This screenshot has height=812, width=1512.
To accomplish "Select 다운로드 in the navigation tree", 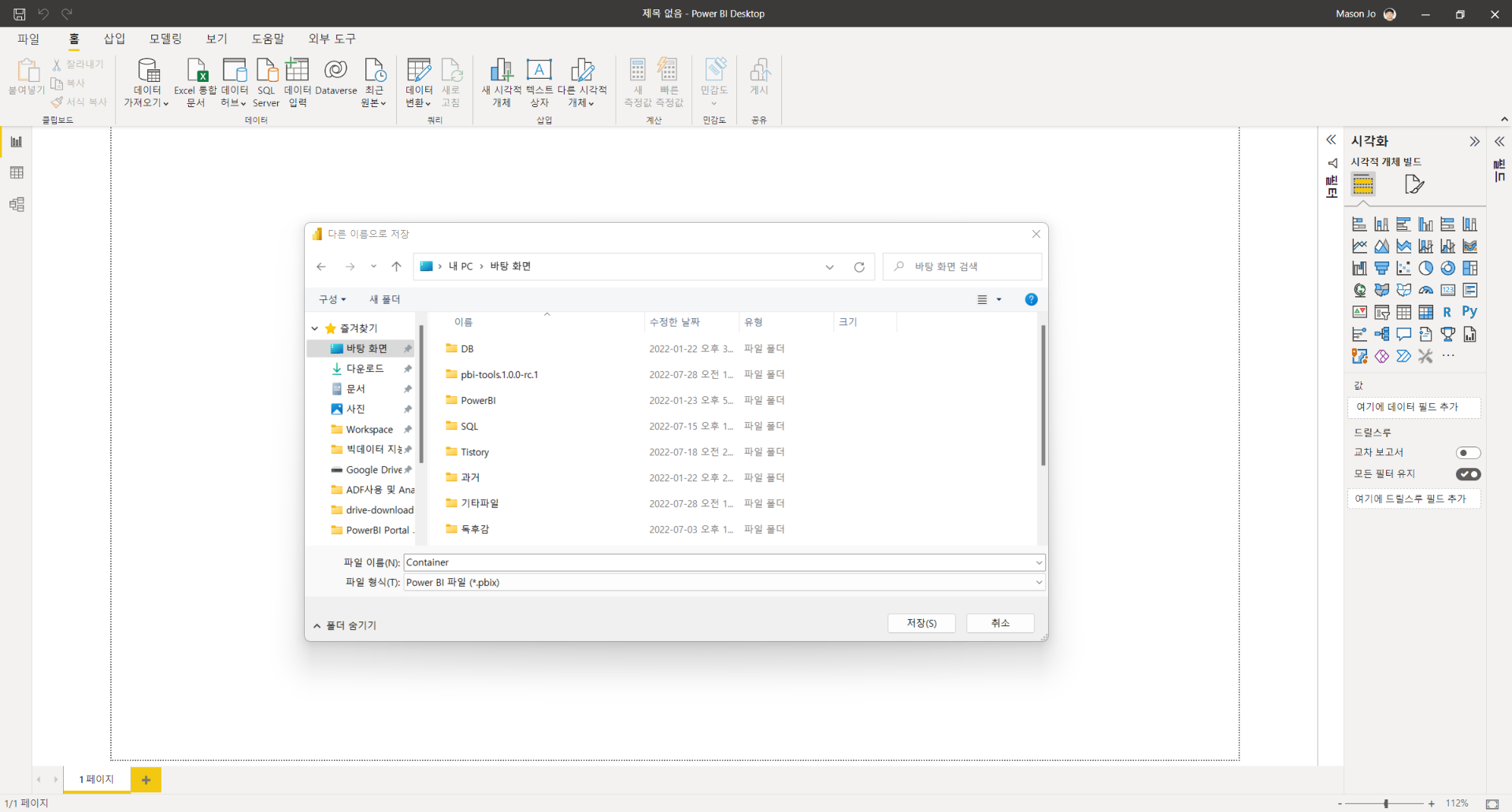I will [x=365, y=369].
